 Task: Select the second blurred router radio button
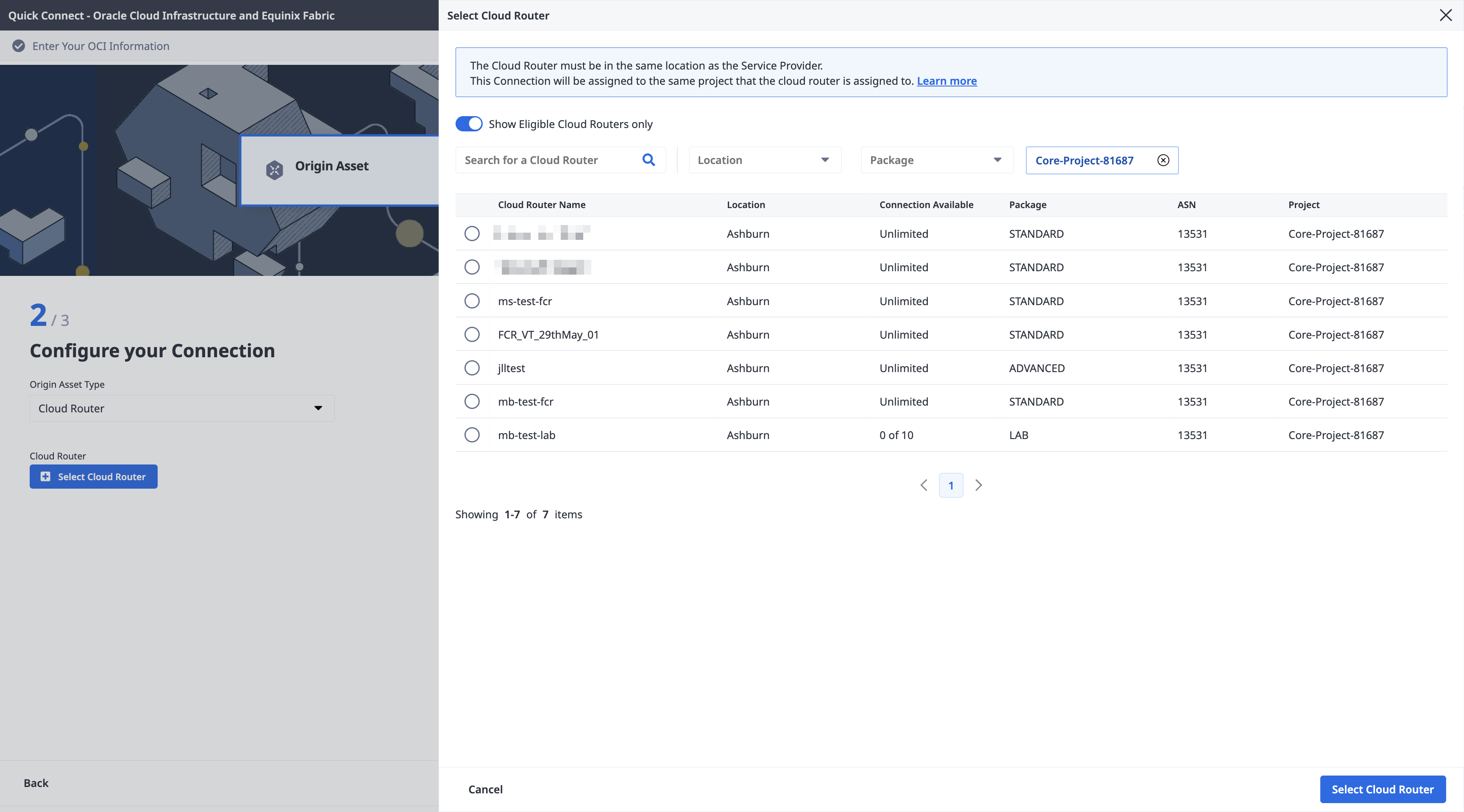tap(472, 267)
